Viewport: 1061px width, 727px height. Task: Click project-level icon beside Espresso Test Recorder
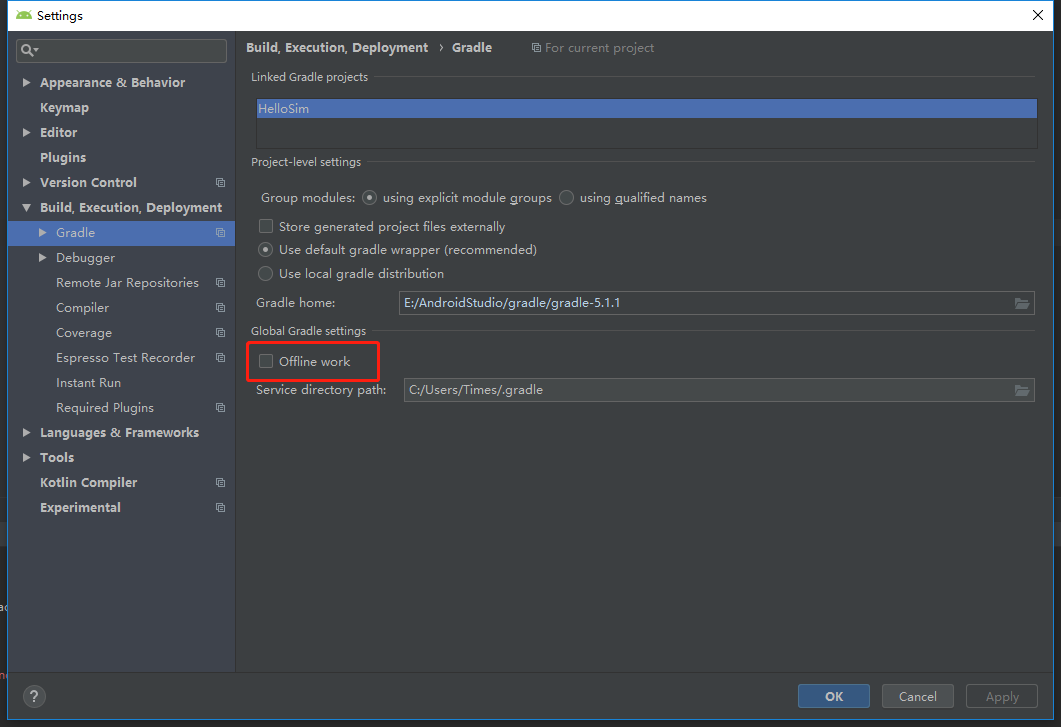point(221,358)
